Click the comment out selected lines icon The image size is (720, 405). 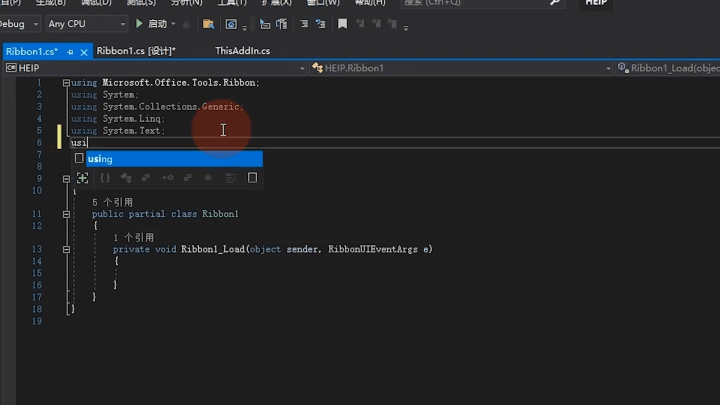[264, 24]
